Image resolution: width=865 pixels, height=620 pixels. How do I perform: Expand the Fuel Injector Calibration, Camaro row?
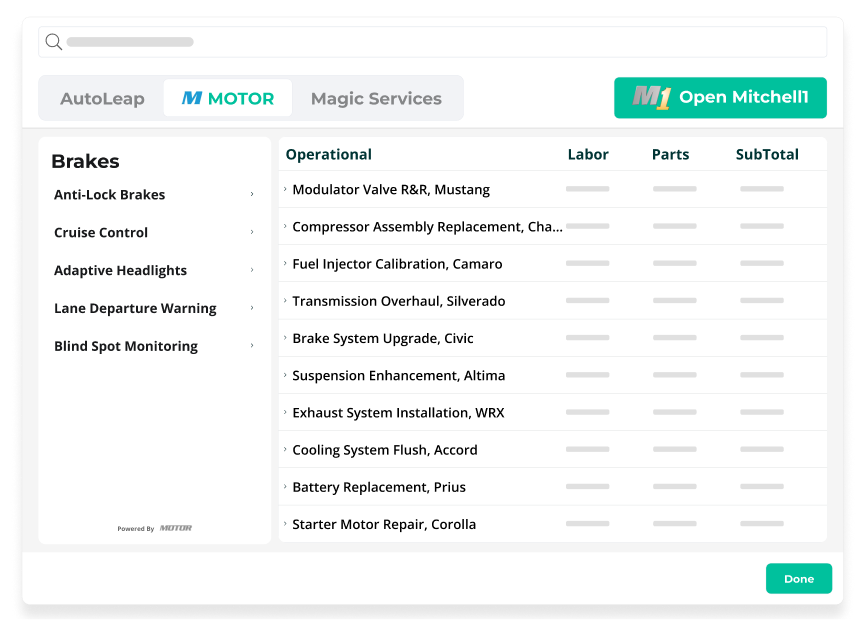[x=285, y=264]
